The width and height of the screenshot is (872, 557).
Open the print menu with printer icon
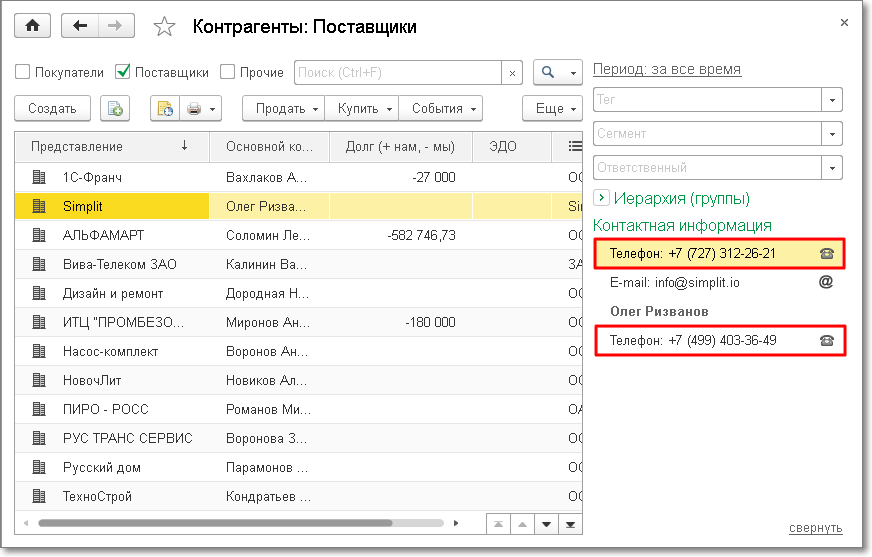(200, 108)
